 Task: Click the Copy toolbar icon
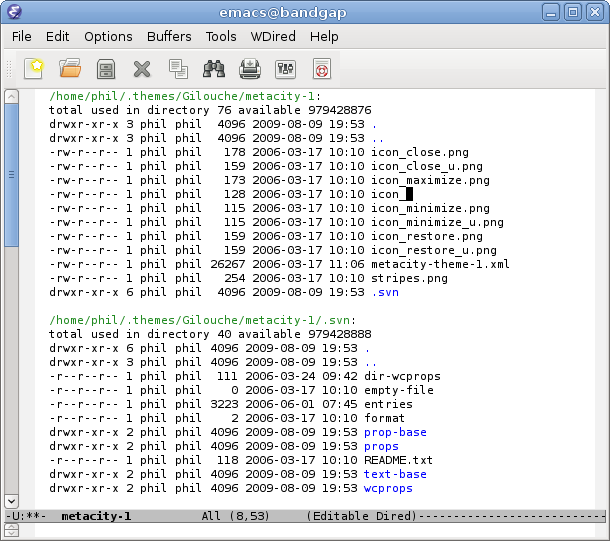(x=178, y=69)
